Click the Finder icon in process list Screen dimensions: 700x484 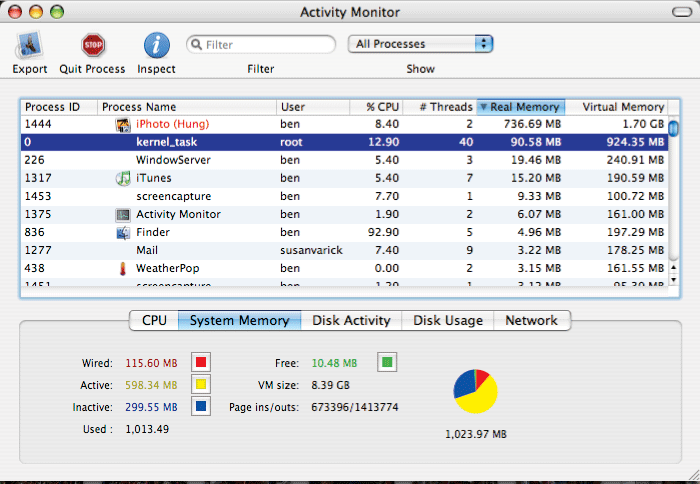pyautogui.click(x=123, y=233)
